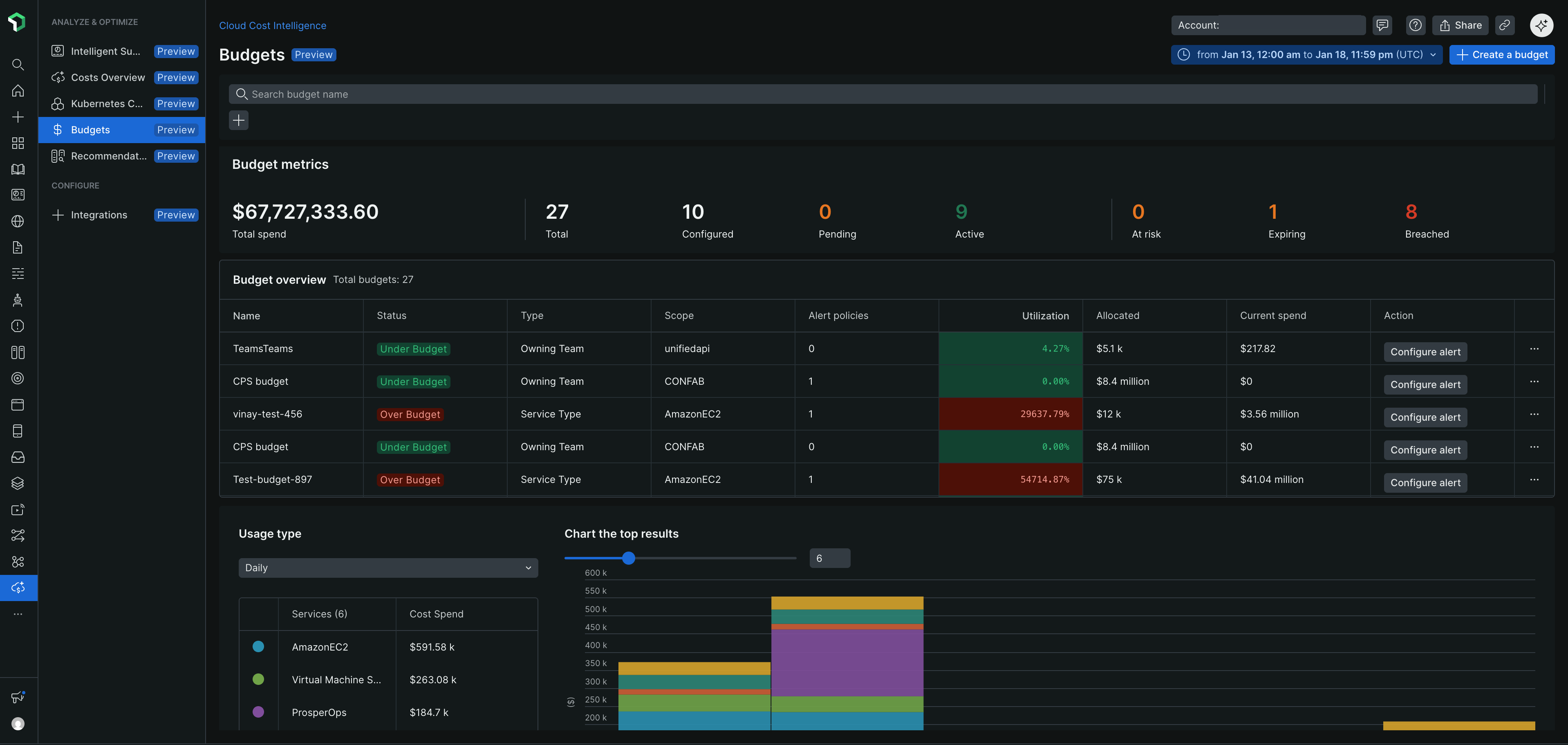Click Configure alert for vinay-test-456
The height and width of the screenshot is (745, 1568).
1425,417
